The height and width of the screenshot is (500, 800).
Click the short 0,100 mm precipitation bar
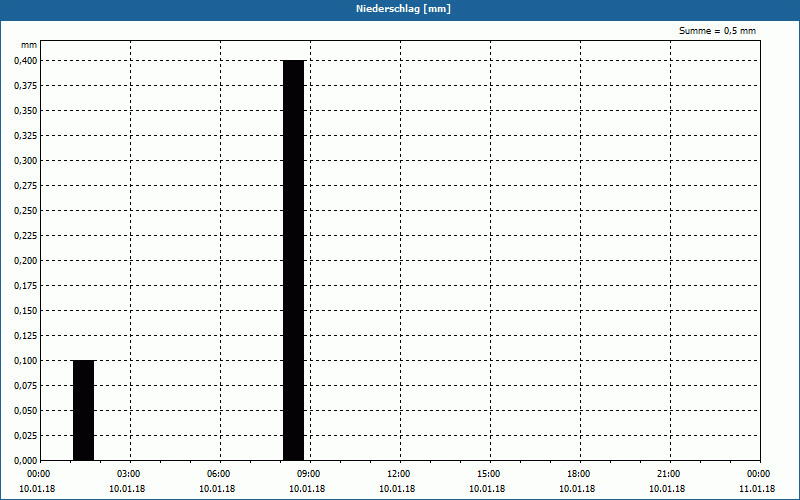pos(84,410)
